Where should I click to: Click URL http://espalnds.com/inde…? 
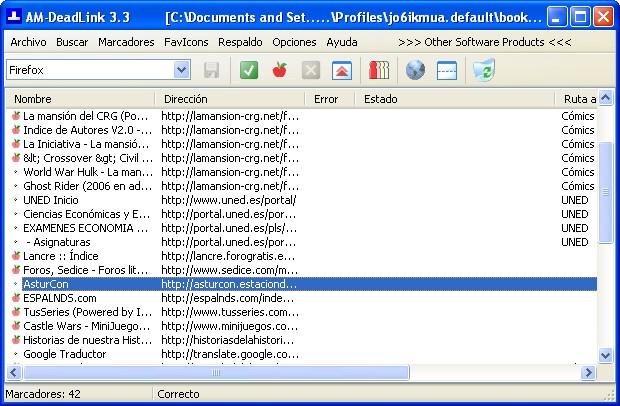228,298
